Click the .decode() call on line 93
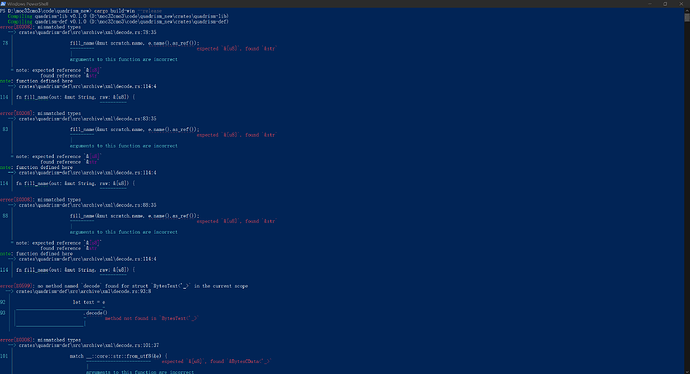Screen dimensions: 690x374 [95, 313]
